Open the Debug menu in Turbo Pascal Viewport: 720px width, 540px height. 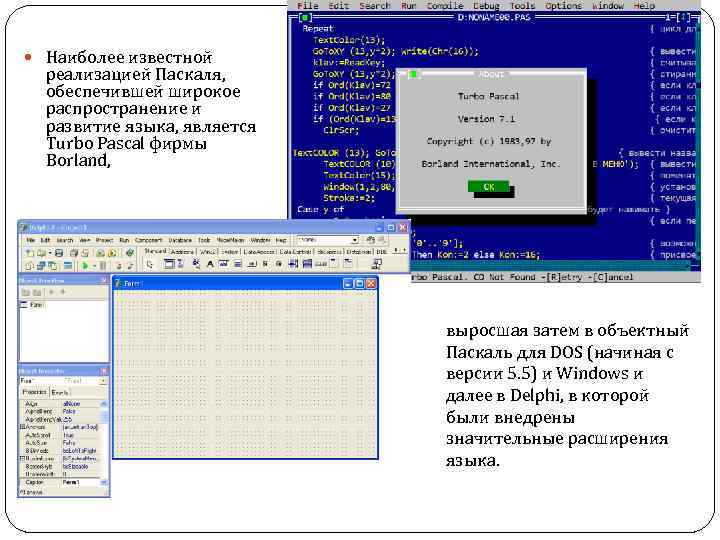point(486,6)
